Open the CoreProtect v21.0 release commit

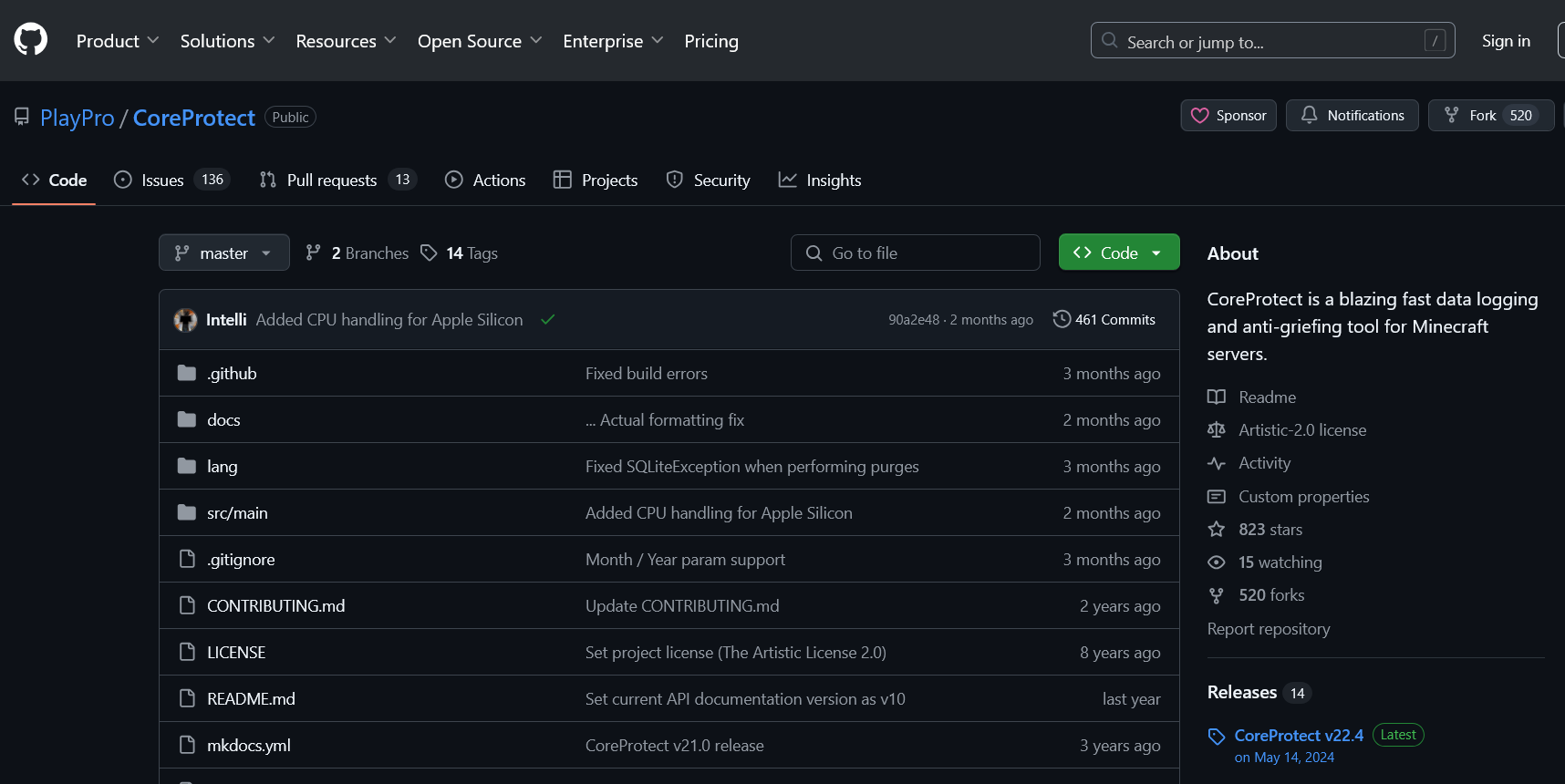(x=675, y=746)
